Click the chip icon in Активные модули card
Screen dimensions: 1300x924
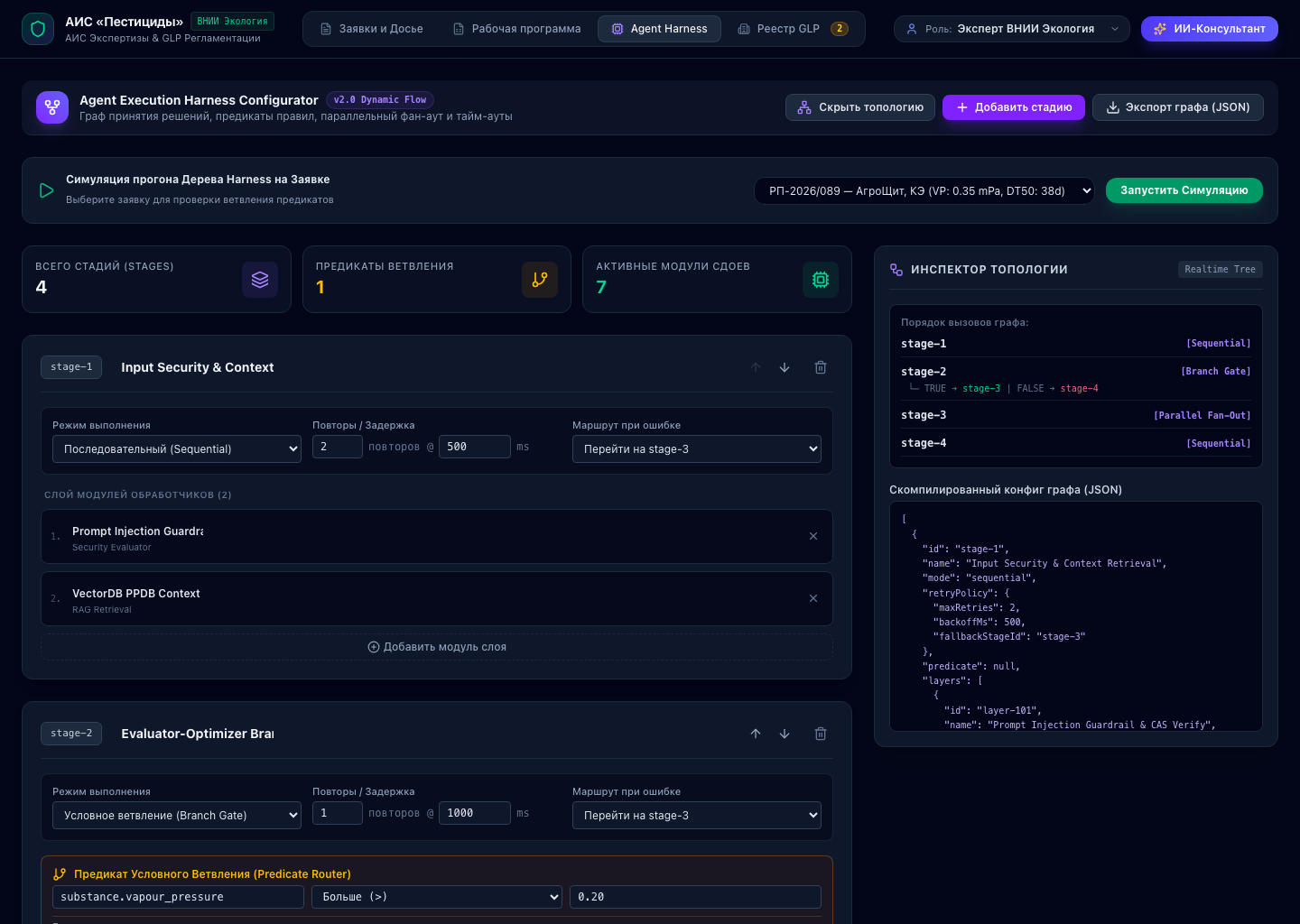pos(821,280)
